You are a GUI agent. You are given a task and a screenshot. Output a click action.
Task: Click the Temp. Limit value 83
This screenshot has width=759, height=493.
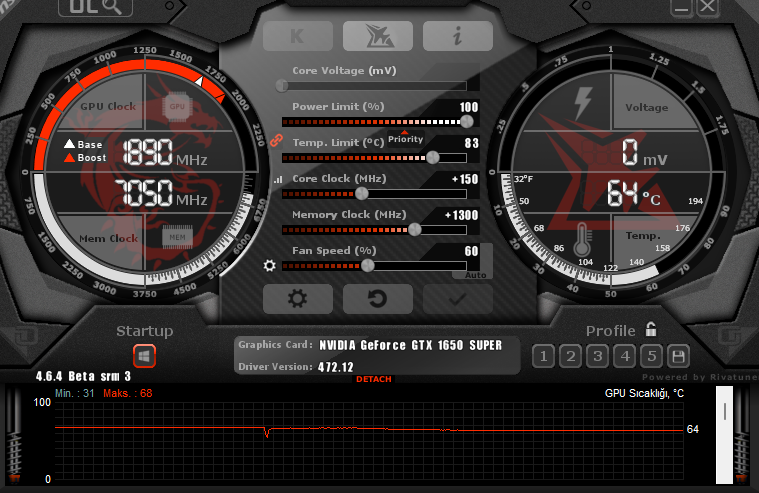(x=471, y=143)
